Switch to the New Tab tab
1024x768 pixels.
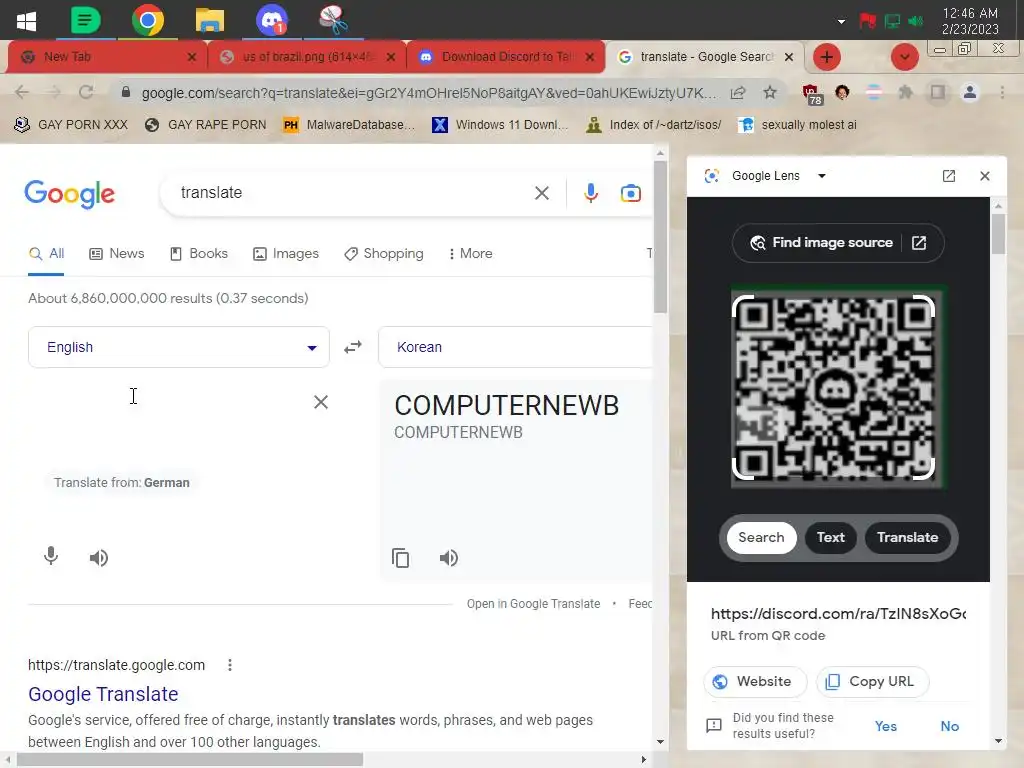[106, 57]
